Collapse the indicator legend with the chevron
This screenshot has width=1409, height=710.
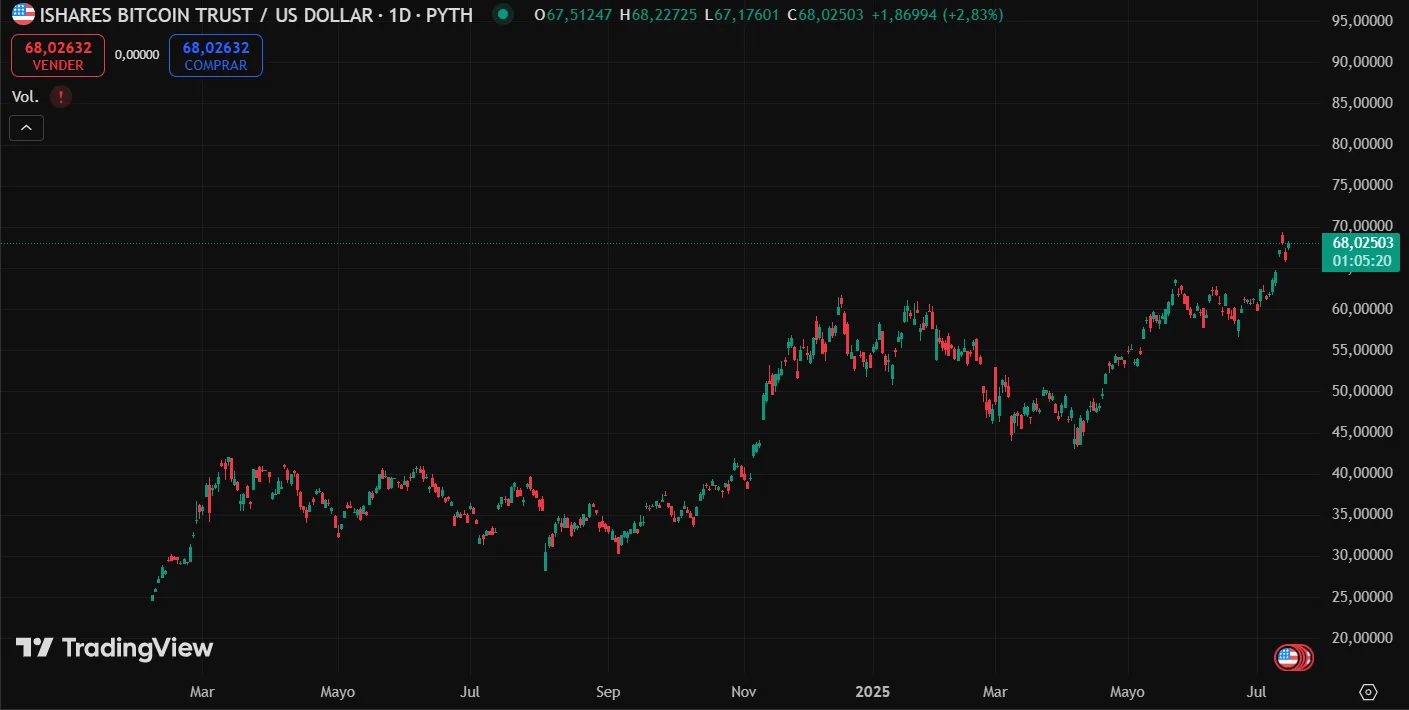click(x=26, y=128)
